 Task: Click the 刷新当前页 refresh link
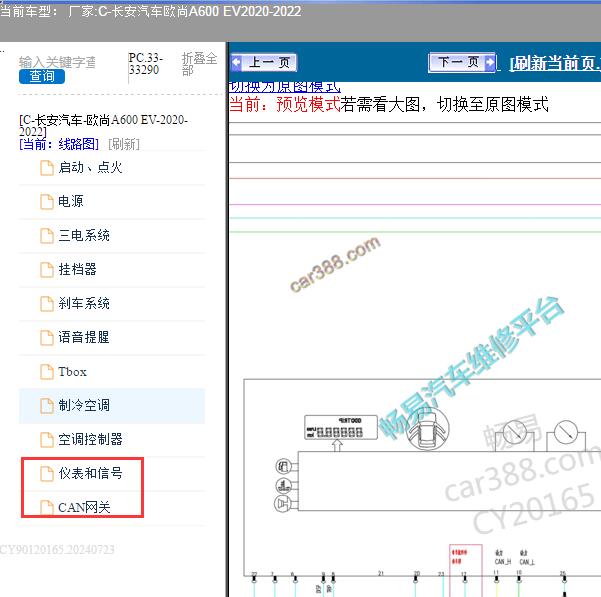pyautogui.click(x=555, y=63)
